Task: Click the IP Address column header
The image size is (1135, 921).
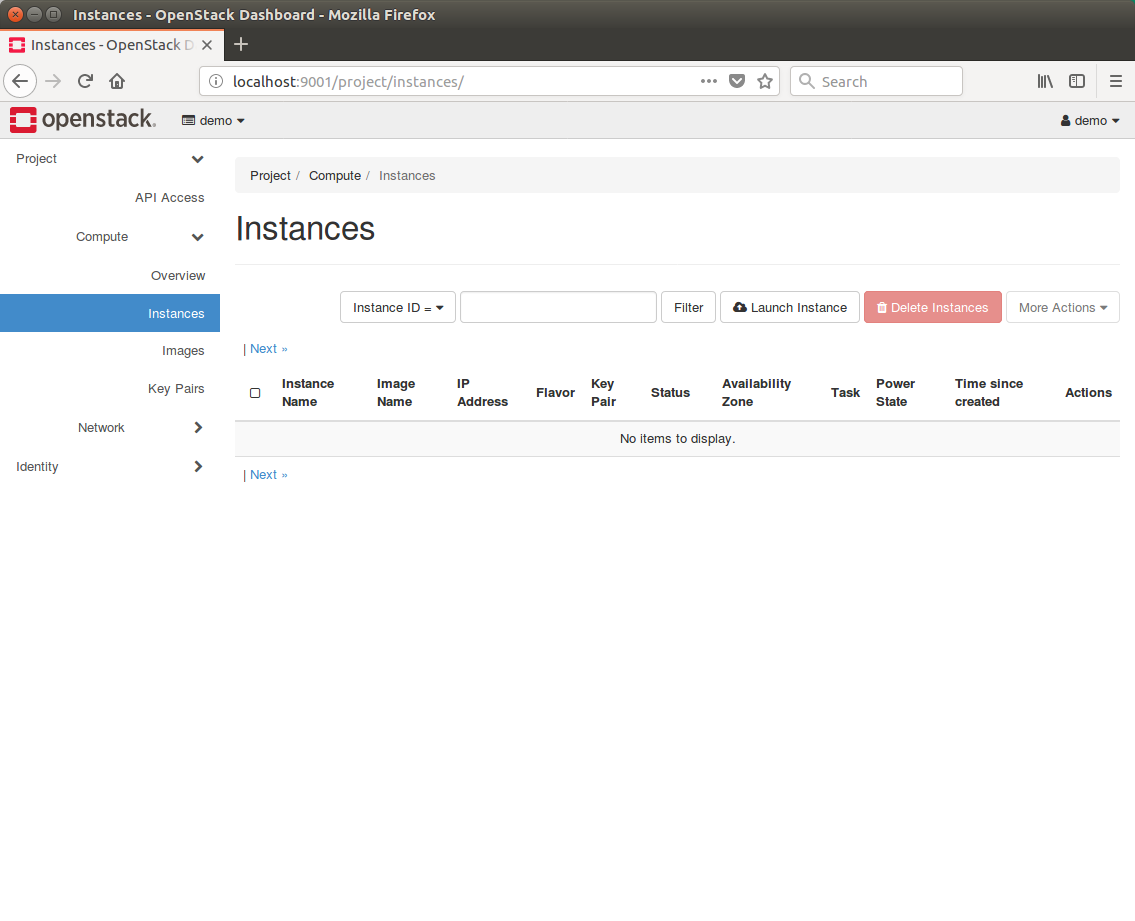Action: pos(482,392)
